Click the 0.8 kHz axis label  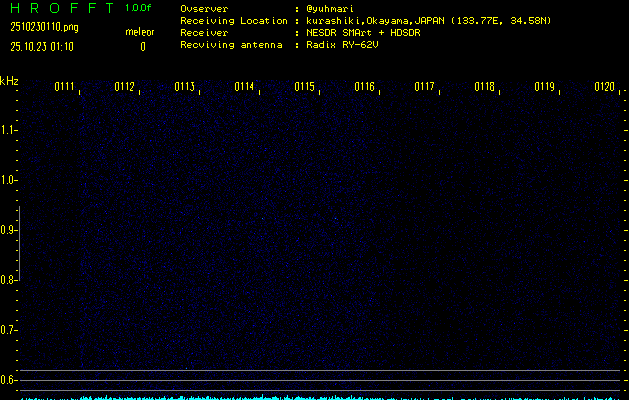pyautogui.click(x=7, y=280)
